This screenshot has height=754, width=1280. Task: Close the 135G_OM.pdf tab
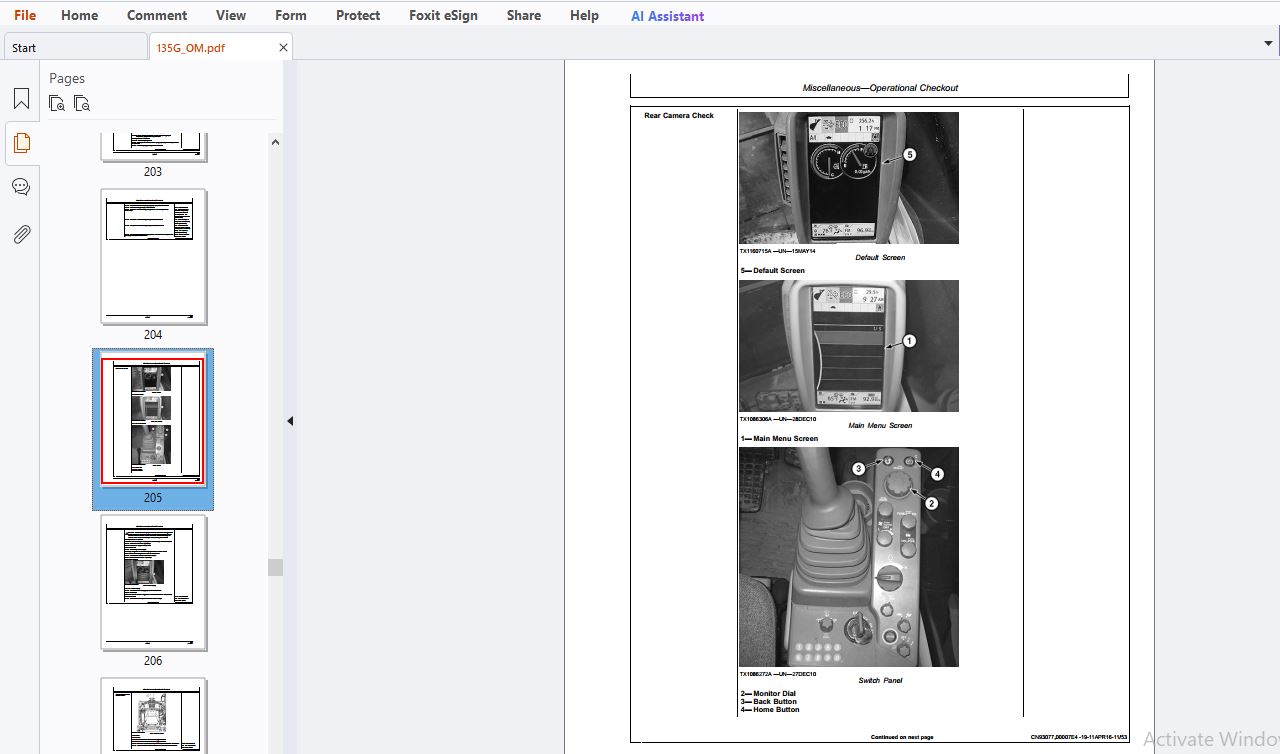[283, 47]
